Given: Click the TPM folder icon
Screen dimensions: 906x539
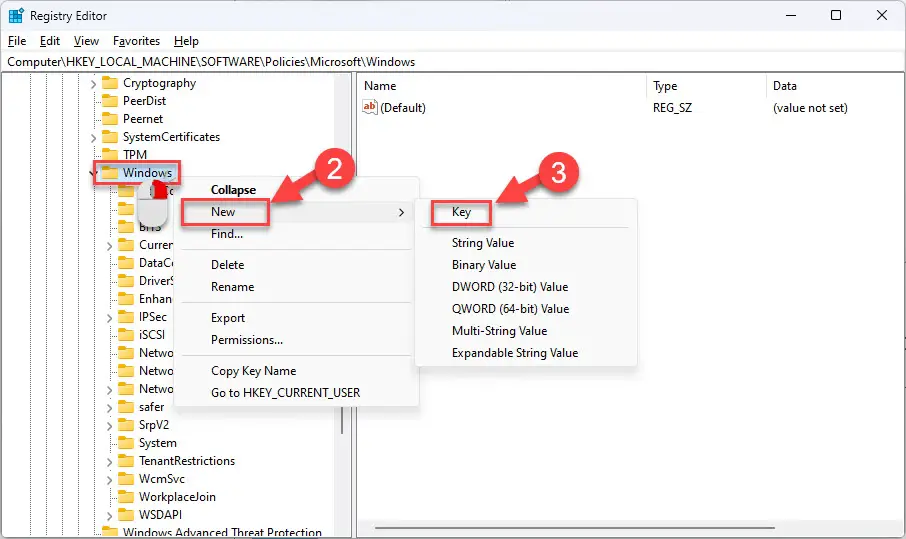Looking at the screenshot, I should 110,155.
